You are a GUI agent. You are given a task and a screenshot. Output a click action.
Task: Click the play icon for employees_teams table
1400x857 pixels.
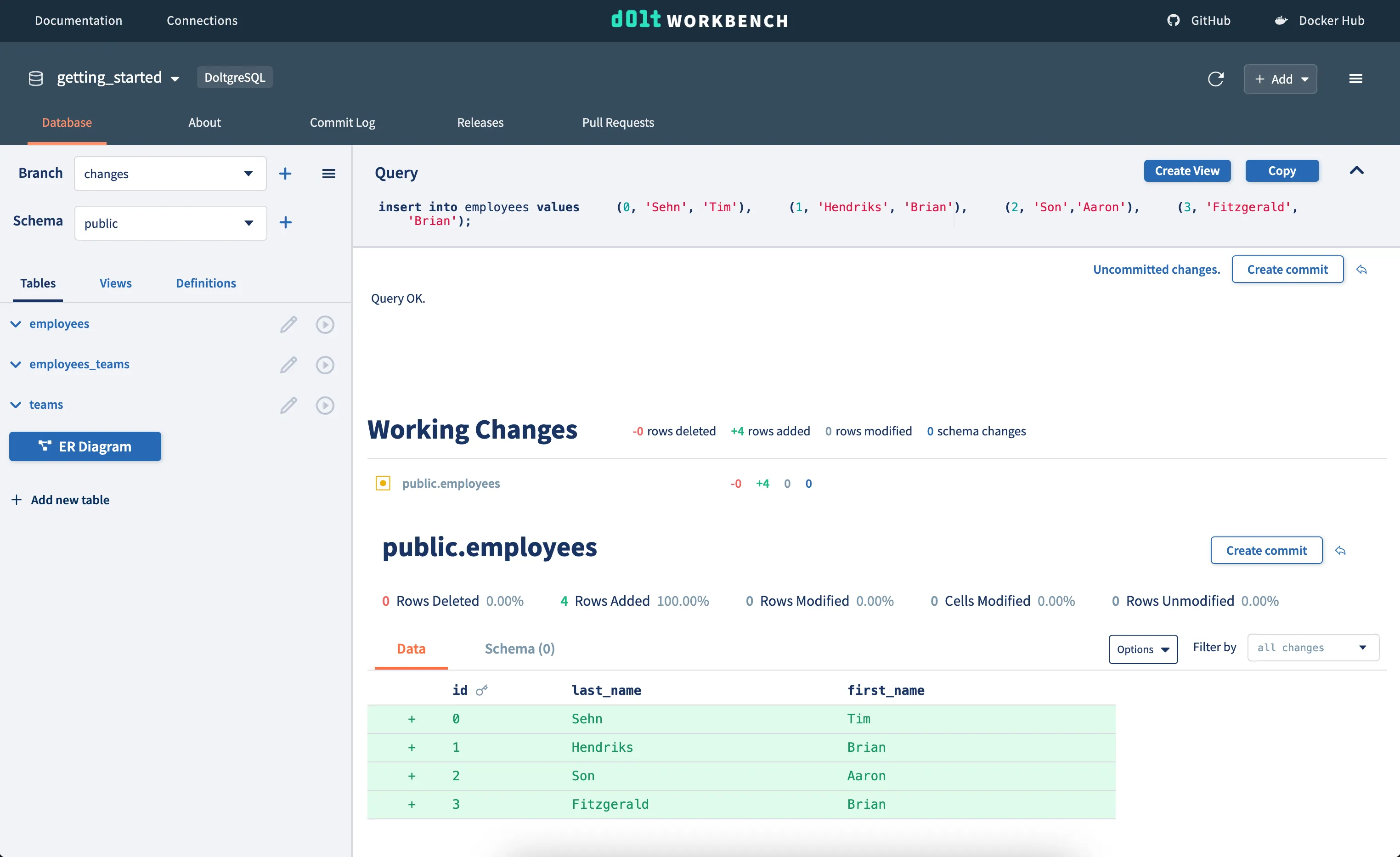pos(325,365)
